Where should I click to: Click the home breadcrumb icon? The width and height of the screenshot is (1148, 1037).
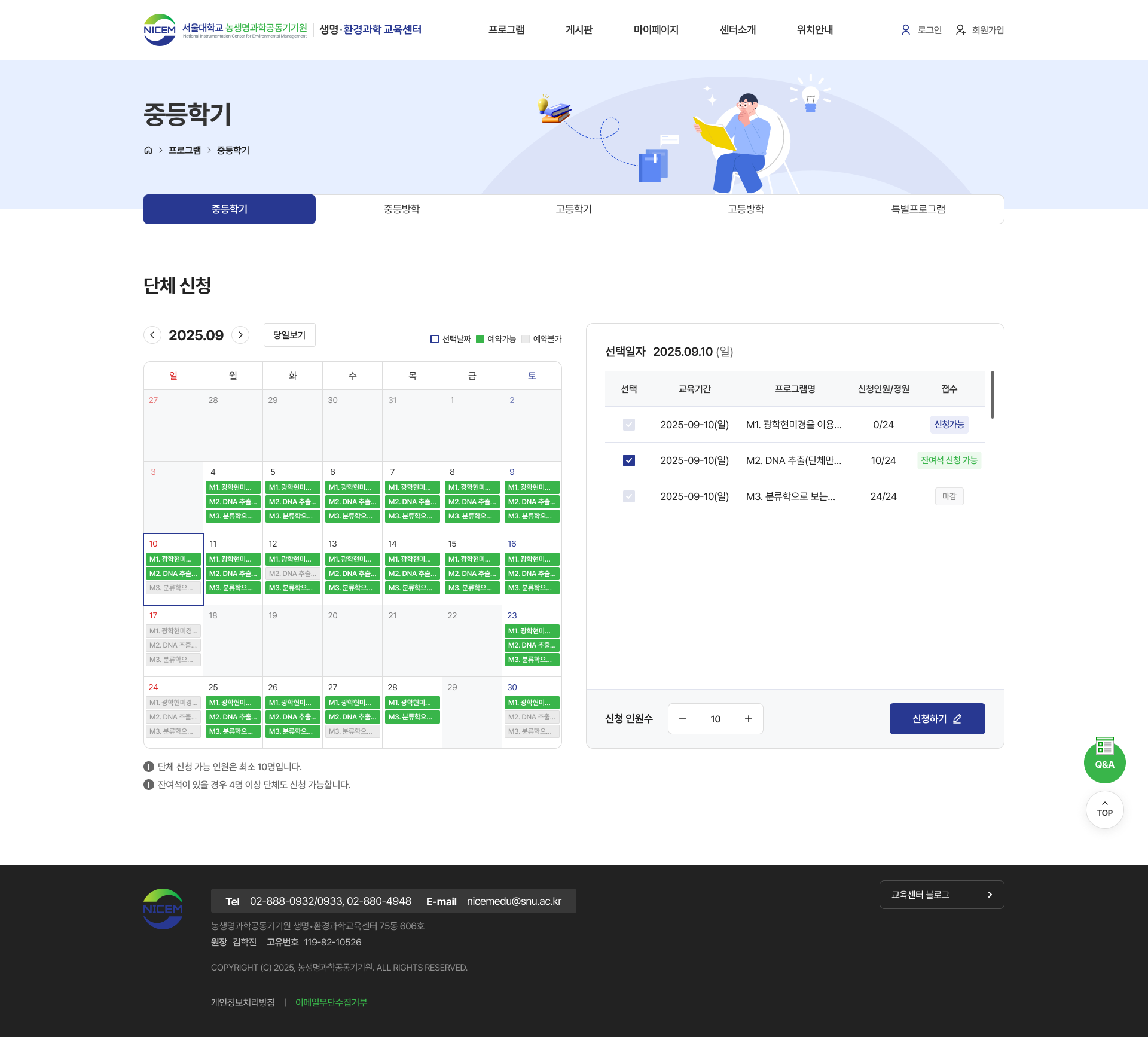pos(148,150)
